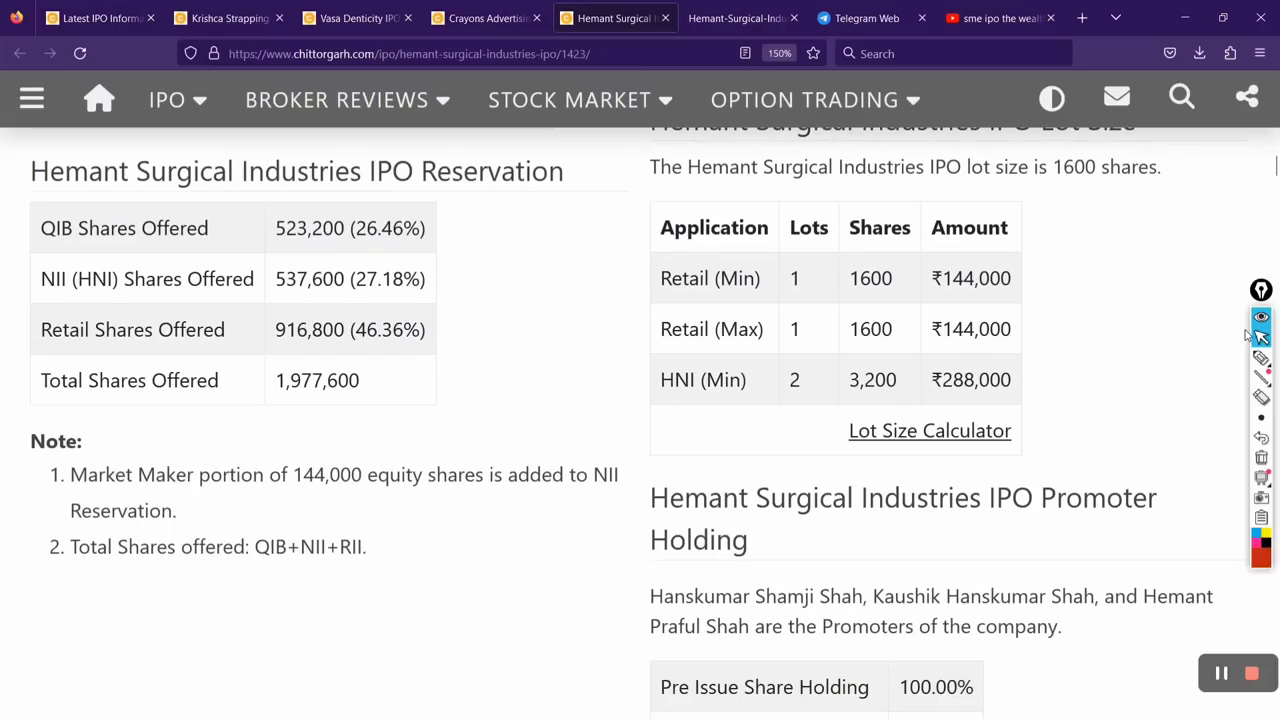The image size is (1280, 720).
Task: List all tabs dropdown arrow
Action: [1116, 18]
